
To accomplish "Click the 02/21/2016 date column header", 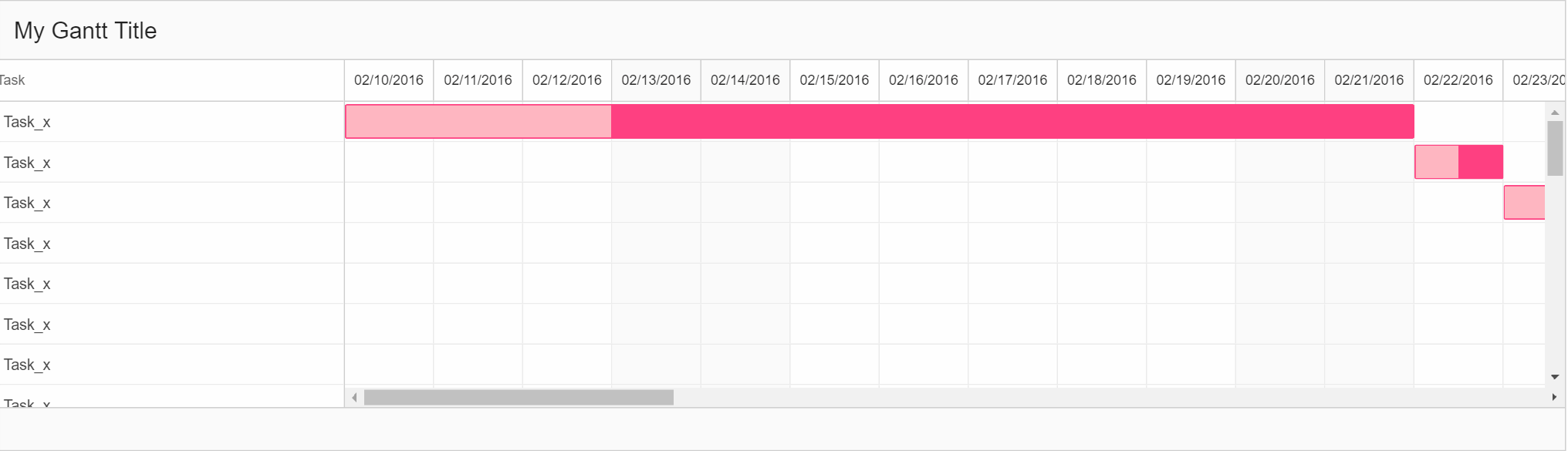I will coord(1369,80).
